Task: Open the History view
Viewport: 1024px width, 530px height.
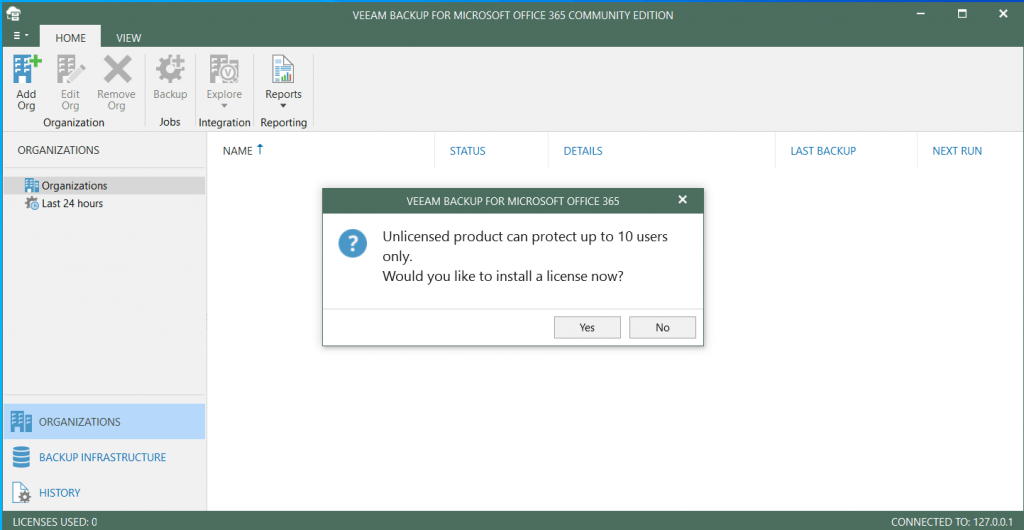Action: pos(59,493)
